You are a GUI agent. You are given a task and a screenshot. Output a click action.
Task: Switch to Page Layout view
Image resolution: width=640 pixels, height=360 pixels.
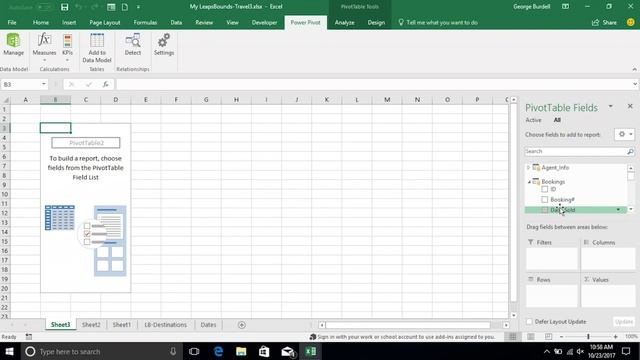tap(531, 336)
